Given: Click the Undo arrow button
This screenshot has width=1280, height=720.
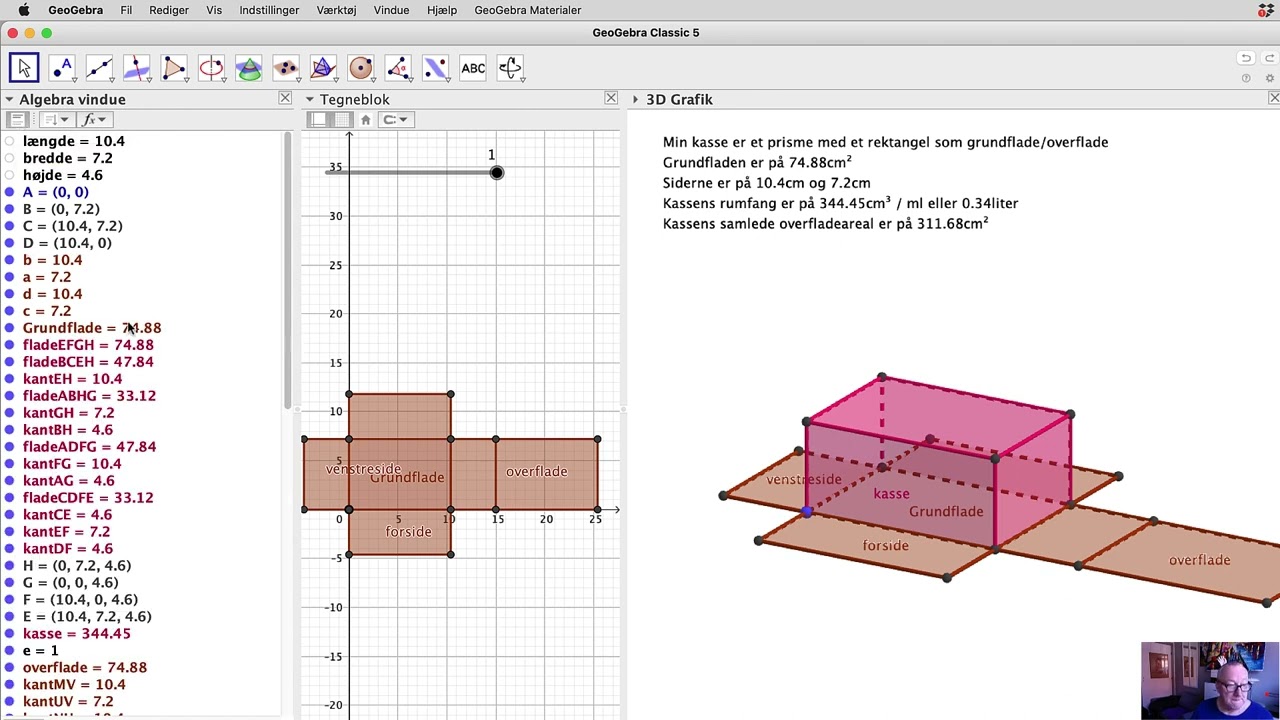Looking at the screenshot, I should pos(1245,58).
